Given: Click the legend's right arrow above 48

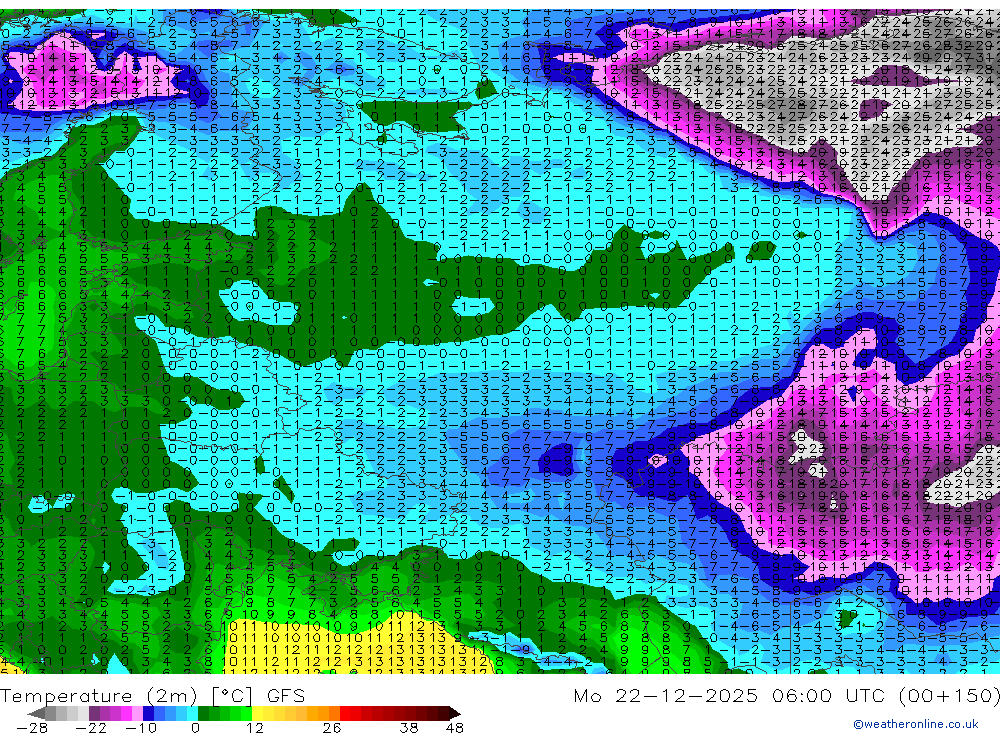Looking at the screenshot, I should pos(455,714).
